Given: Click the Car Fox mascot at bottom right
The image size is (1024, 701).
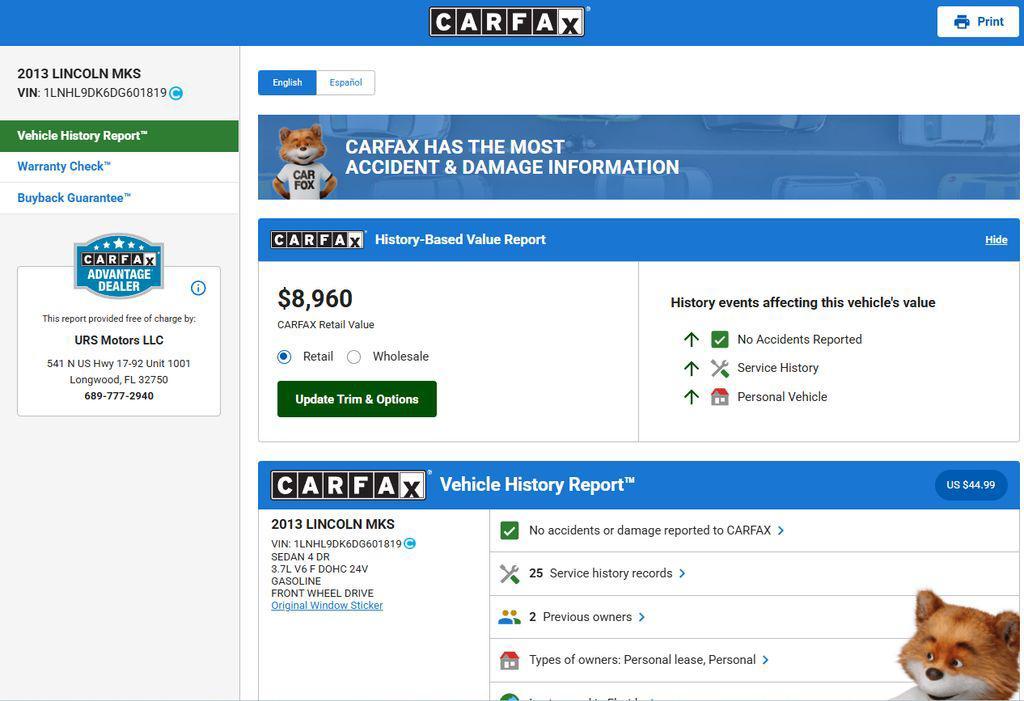Looking at the screenshot, I should 957,645.
